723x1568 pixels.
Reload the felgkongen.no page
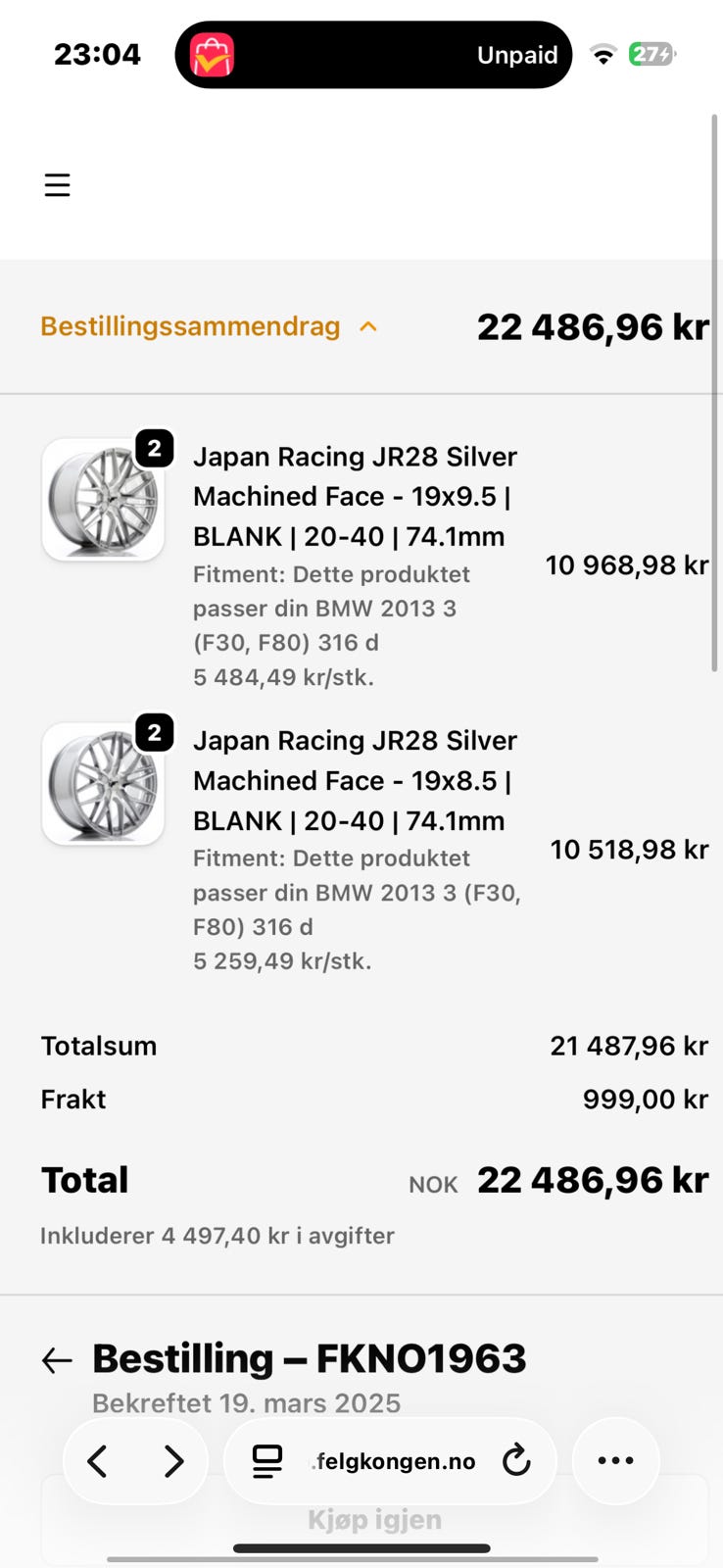pos(516,1461)
